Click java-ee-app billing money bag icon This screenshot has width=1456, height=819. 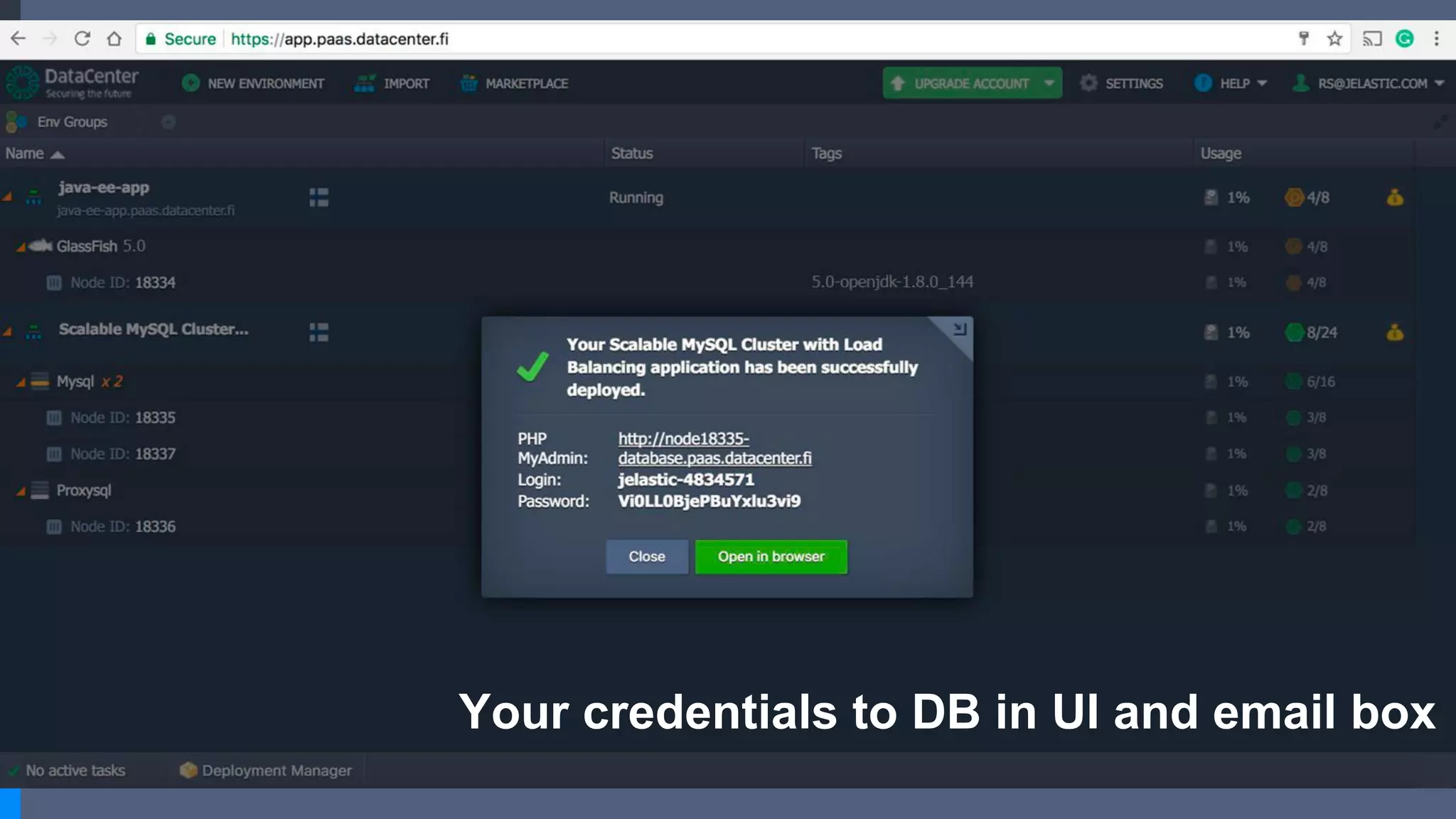click(x=1395, y=198)
